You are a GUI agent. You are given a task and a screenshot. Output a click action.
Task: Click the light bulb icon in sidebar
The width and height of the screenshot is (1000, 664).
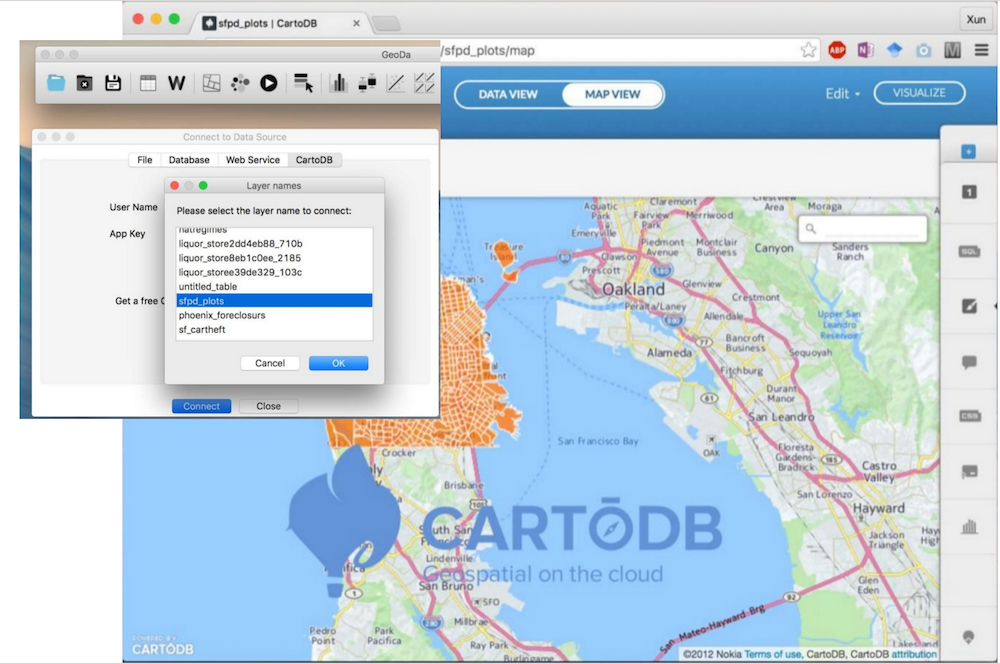click(969, 637)
